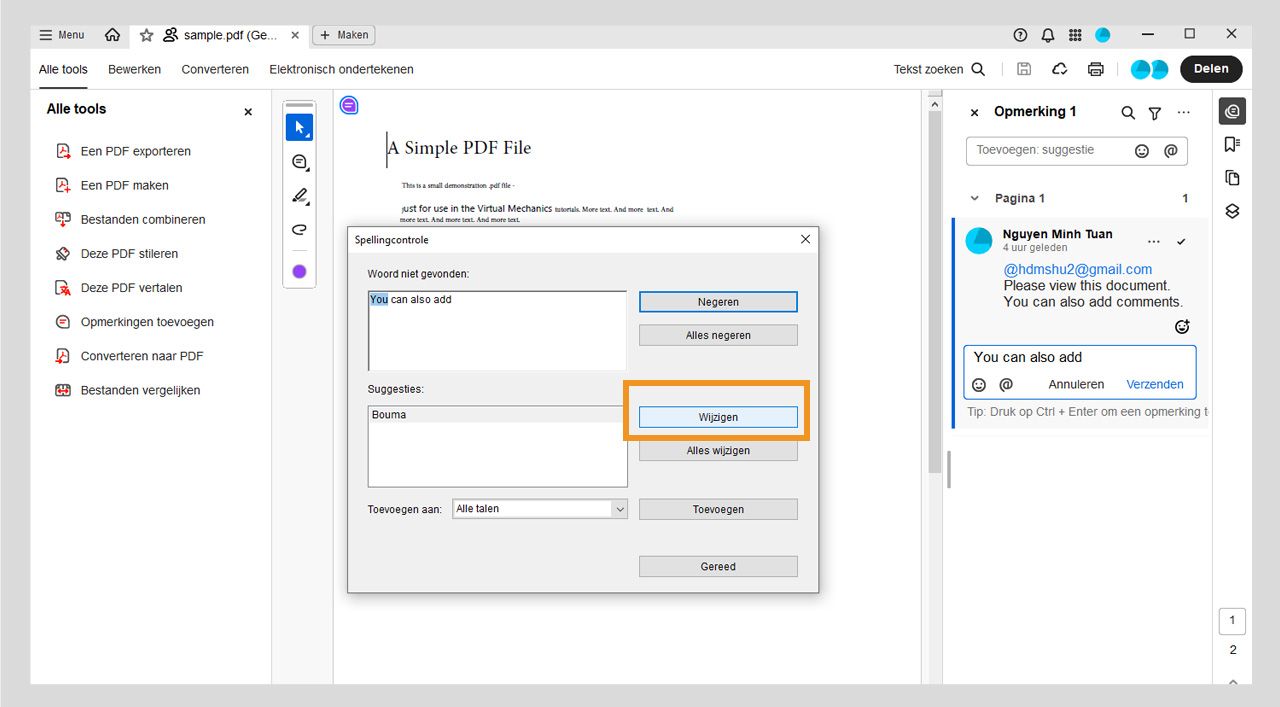Click the Delen share button
1280x707 pixels.
(x=1211, y=69)
